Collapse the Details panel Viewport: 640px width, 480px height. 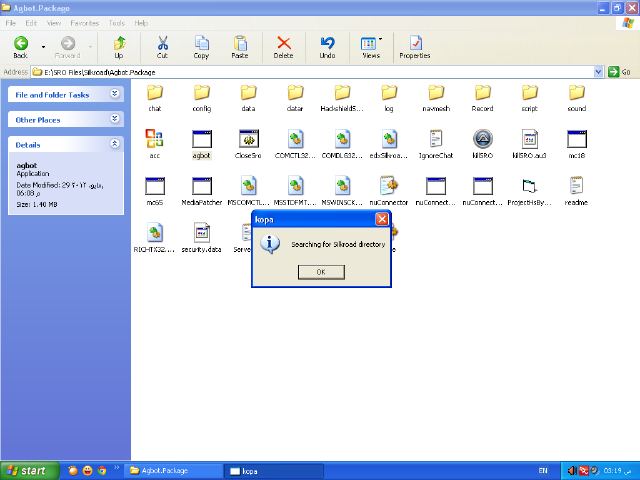(115, 144)
